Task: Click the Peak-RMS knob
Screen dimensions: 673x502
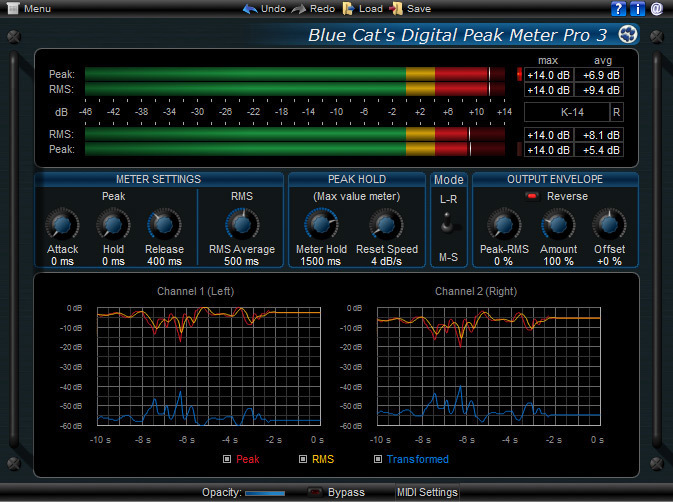Action: pyautogui.click(x=504, y=224)
